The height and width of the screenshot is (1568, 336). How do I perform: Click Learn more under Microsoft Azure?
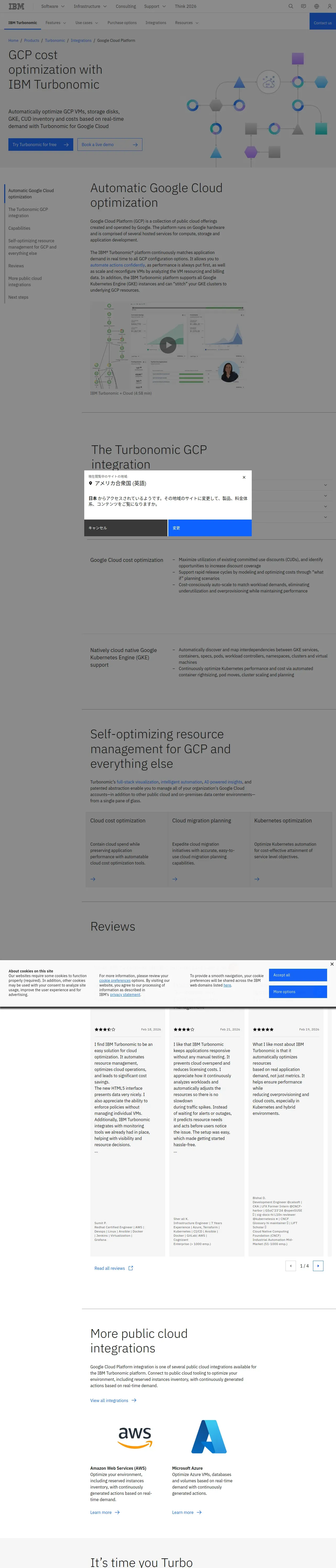pos(187,1512)
